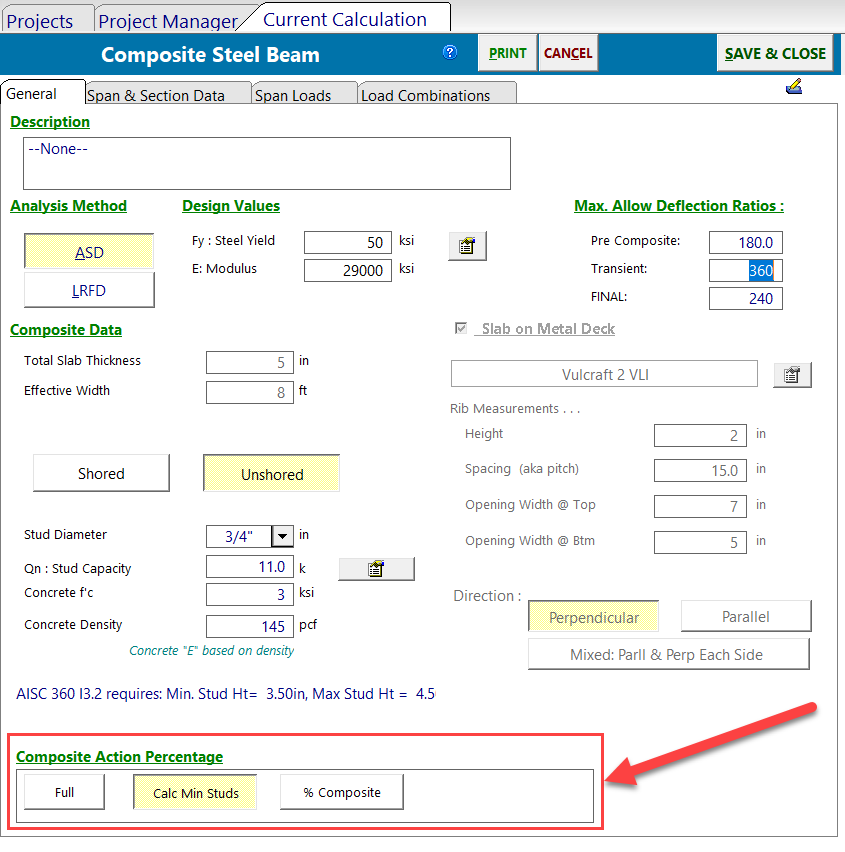Toggle the Slab on Metal Deck checkbox
This screenshot has height=852, width=845.
[x=461, y=329]
